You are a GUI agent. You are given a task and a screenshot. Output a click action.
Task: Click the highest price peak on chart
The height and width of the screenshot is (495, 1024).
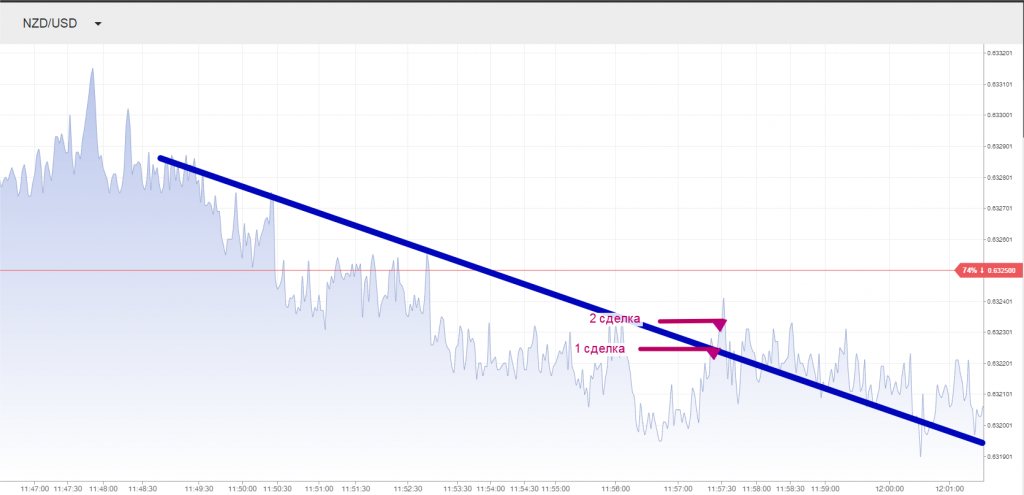92,70
